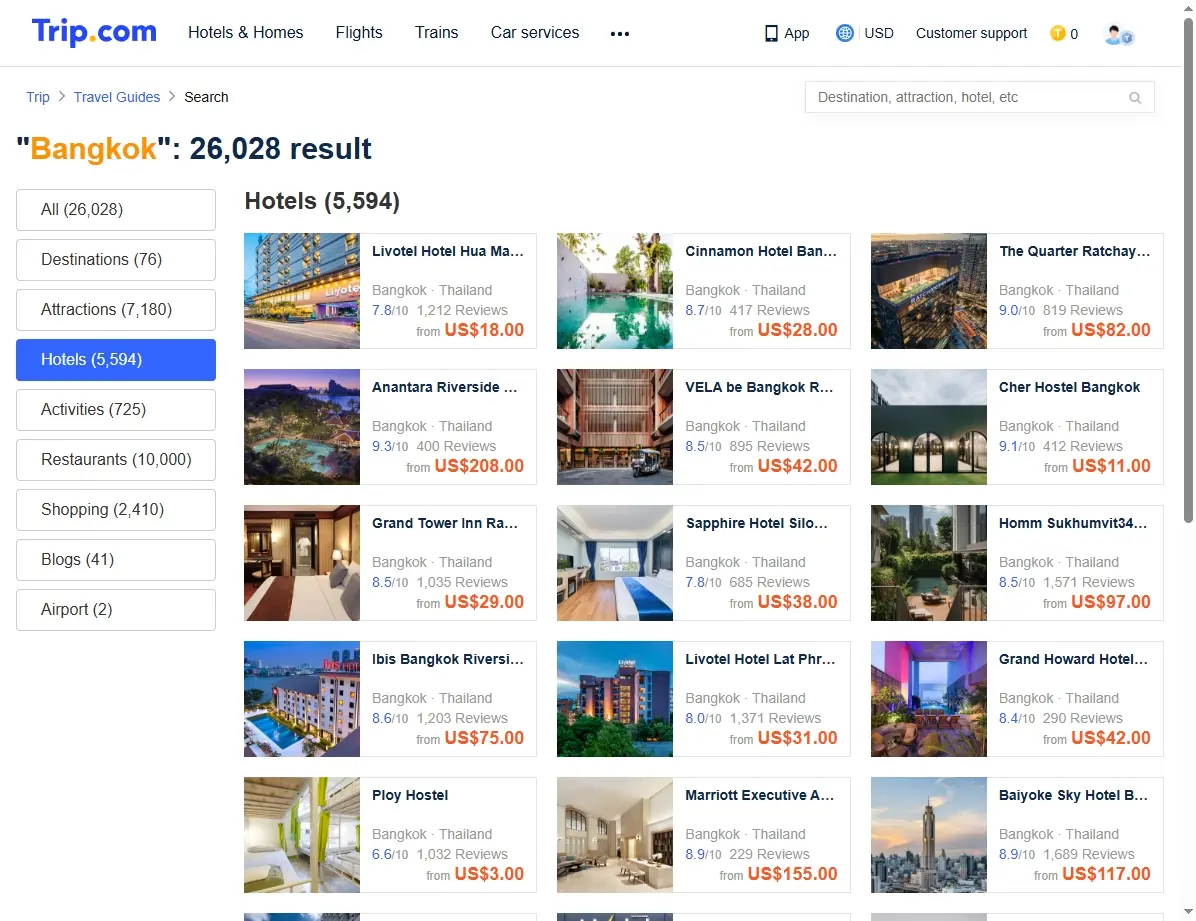Open the Trains menu

[436, 33]
